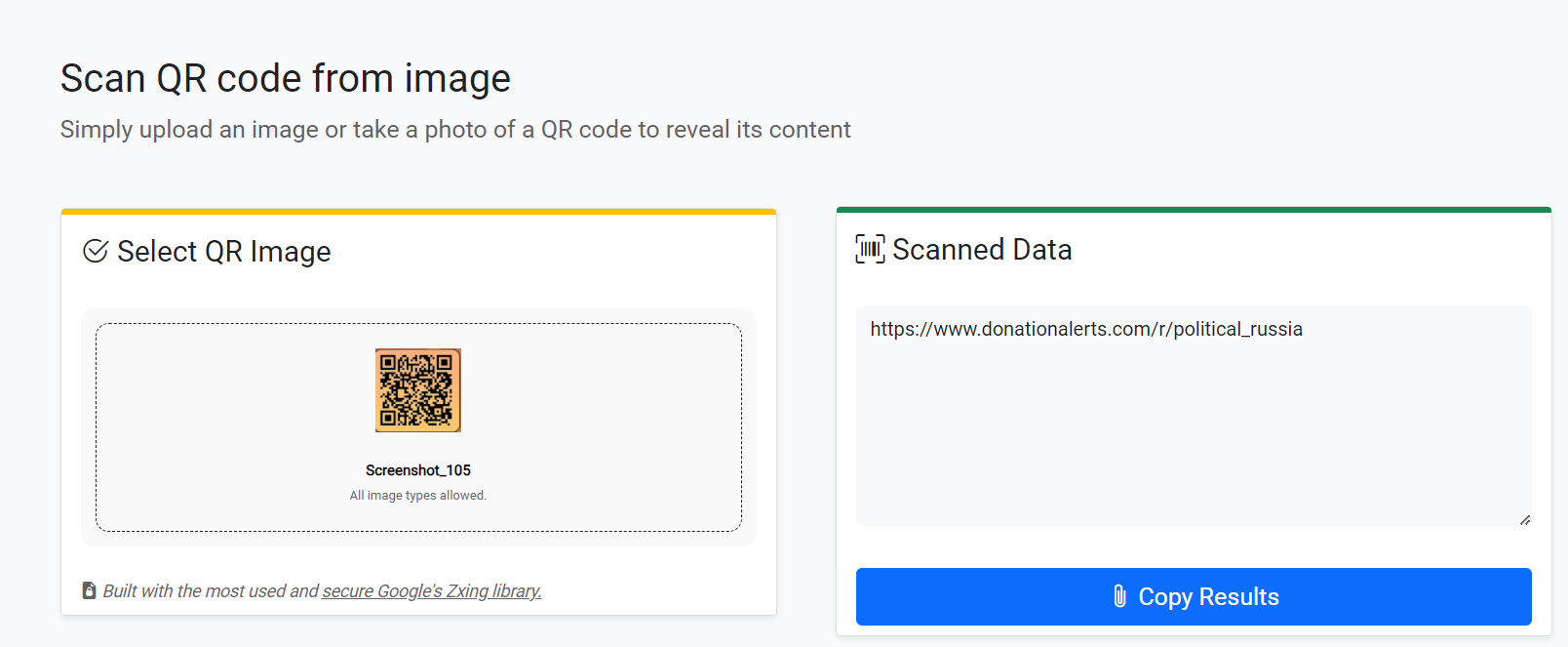This screenshot has height=647, width=1568.
Task: Click the Simply upload an image subtitle
Action: 455,130
